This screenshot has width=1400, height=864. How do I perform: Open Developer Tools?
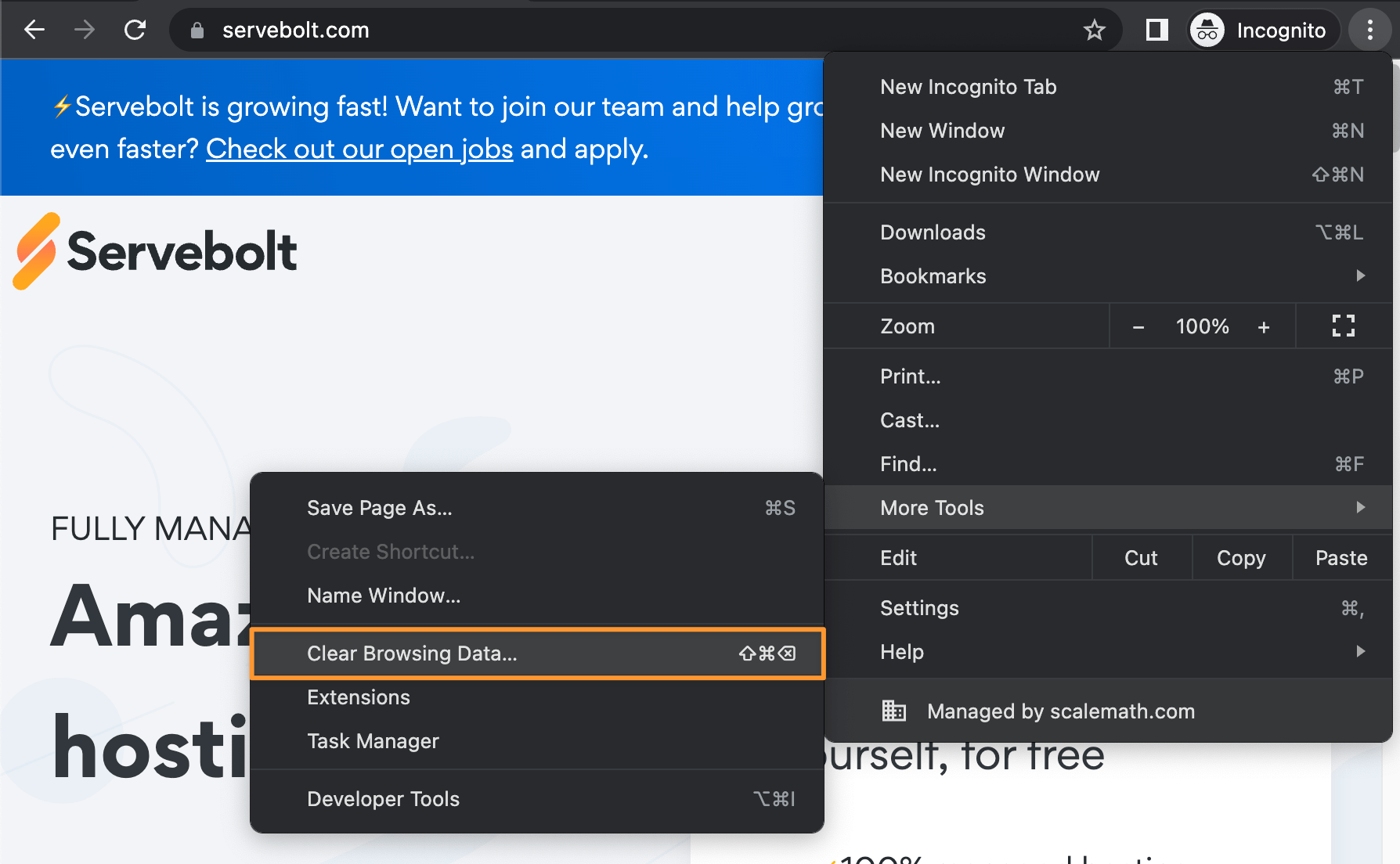click(537, 799)
